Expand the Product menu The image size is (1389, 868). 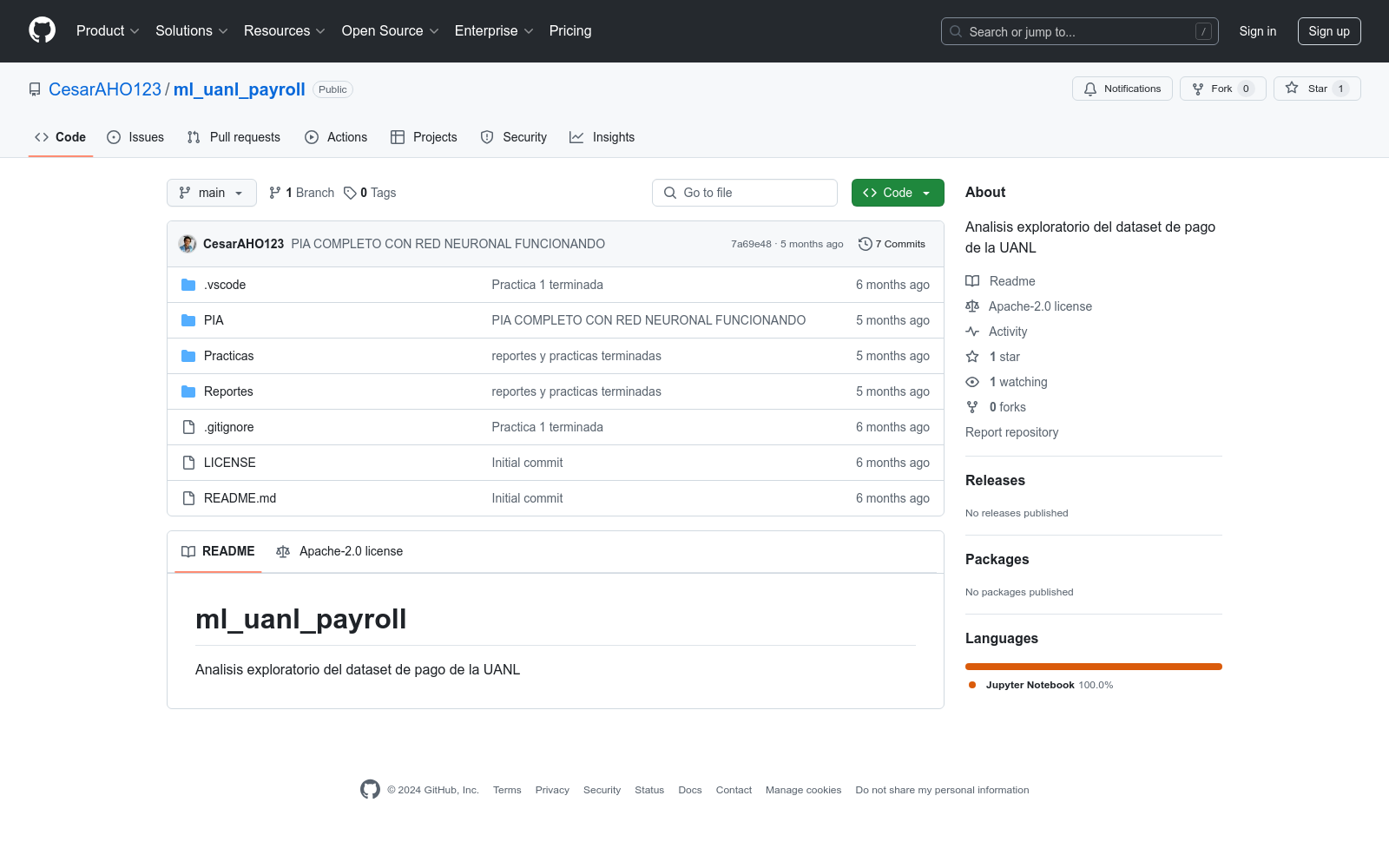coord(108,31)
